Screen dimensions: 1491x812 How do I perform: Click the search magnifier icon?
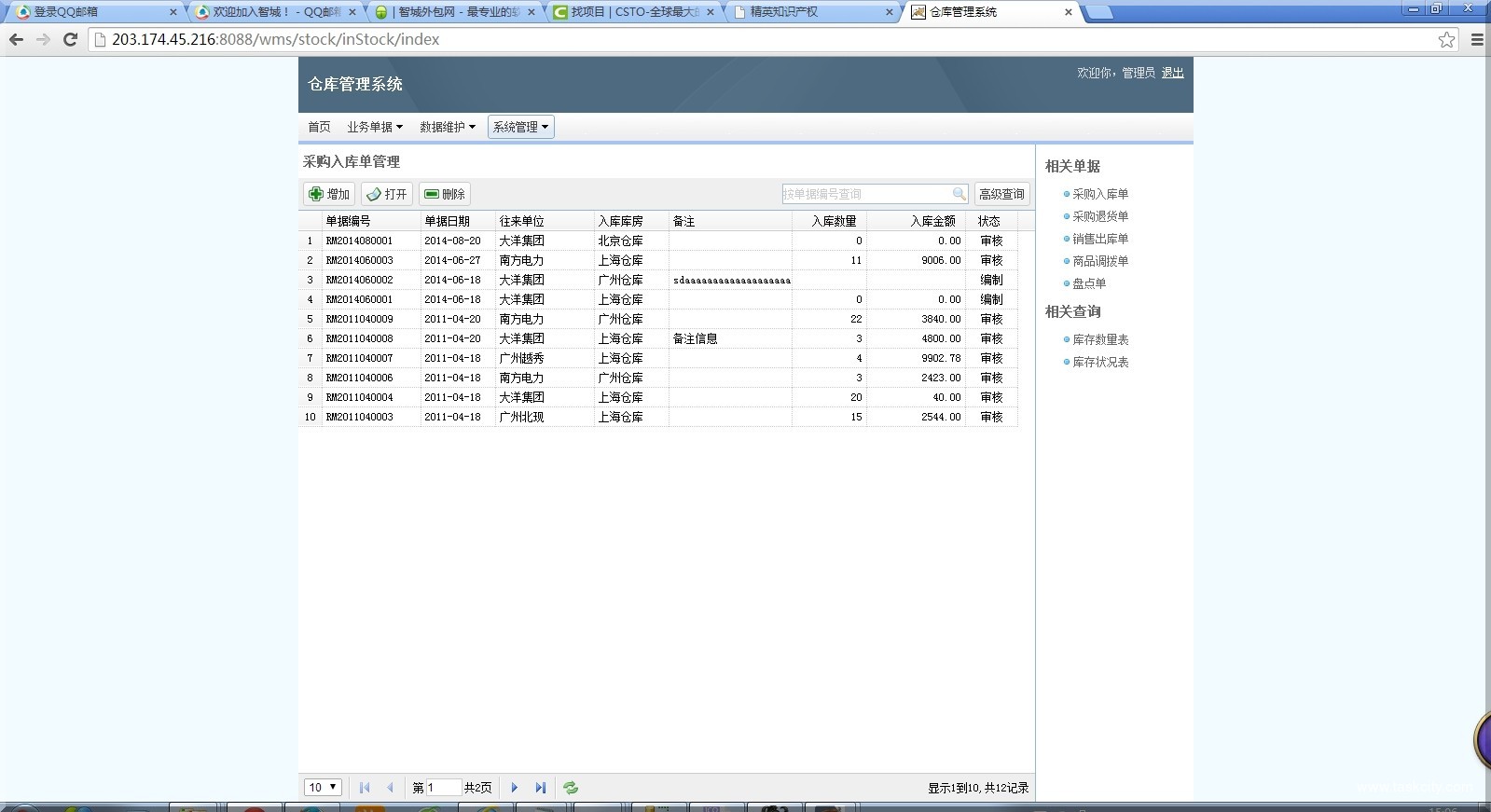[x=959, y=194]
